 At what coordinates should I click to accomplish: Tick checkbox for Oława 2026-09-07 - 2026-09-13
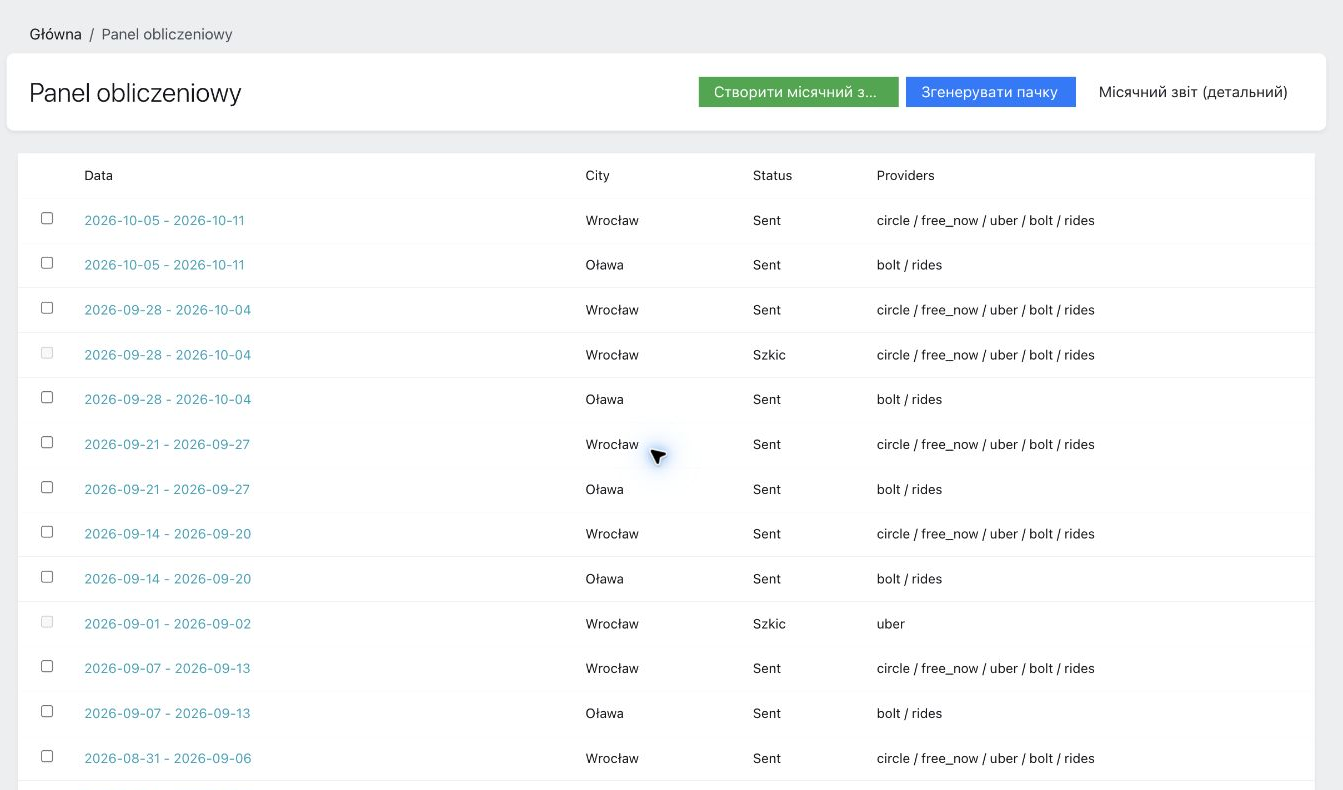(x=47, y=711)
